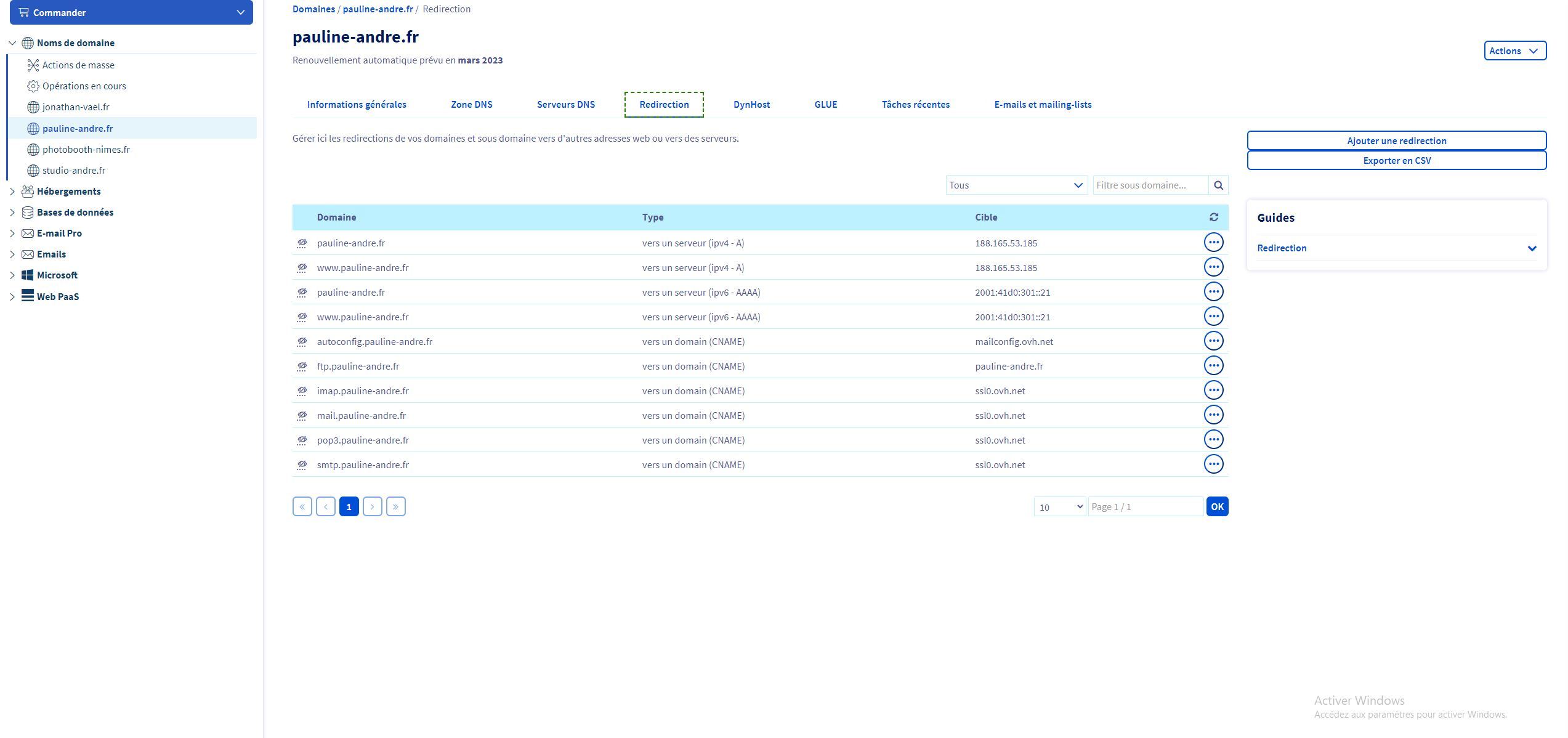Open Opérations en cours in sidebar

pos(84,86)
